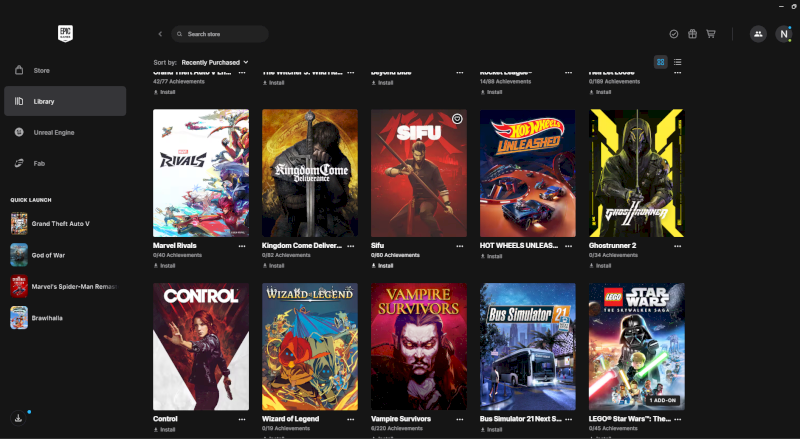
Task: Open the wishlist checkmark icon
Action: [673, 34]
